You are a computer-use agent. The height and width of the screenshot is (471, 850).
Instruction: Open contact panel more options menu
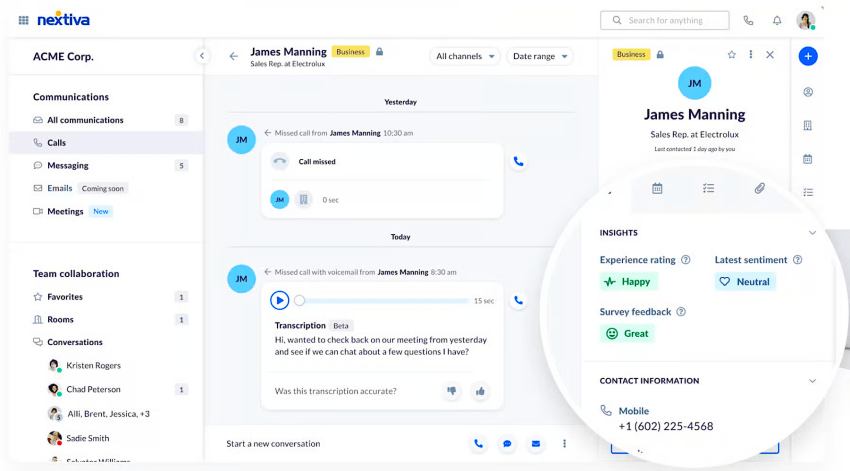click(751, 55)
